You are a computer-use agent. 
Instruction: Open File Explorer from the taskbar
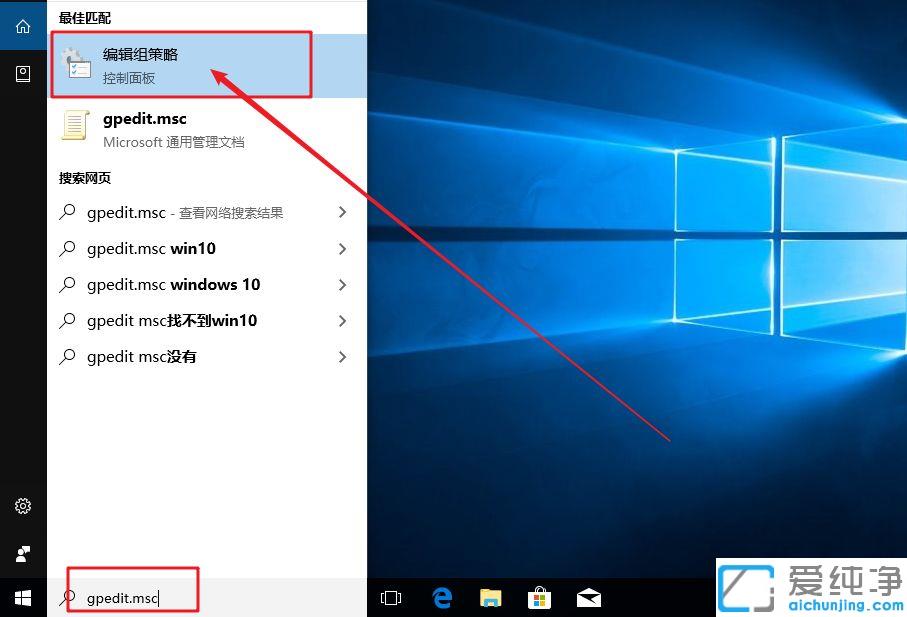click(490, 597)
